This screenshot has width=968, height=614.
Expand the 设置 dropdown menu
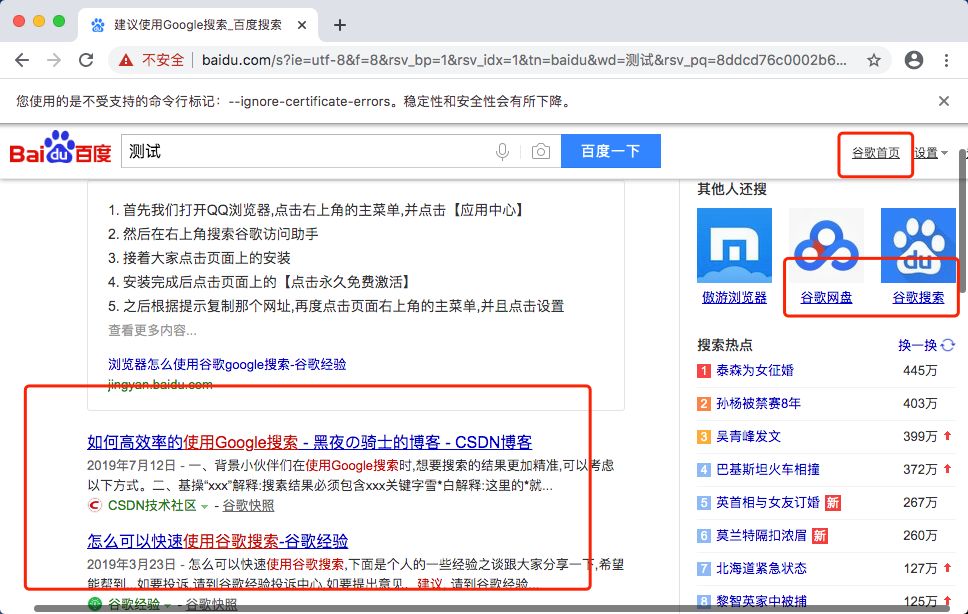pyautogui.click(x=930, y=152)
